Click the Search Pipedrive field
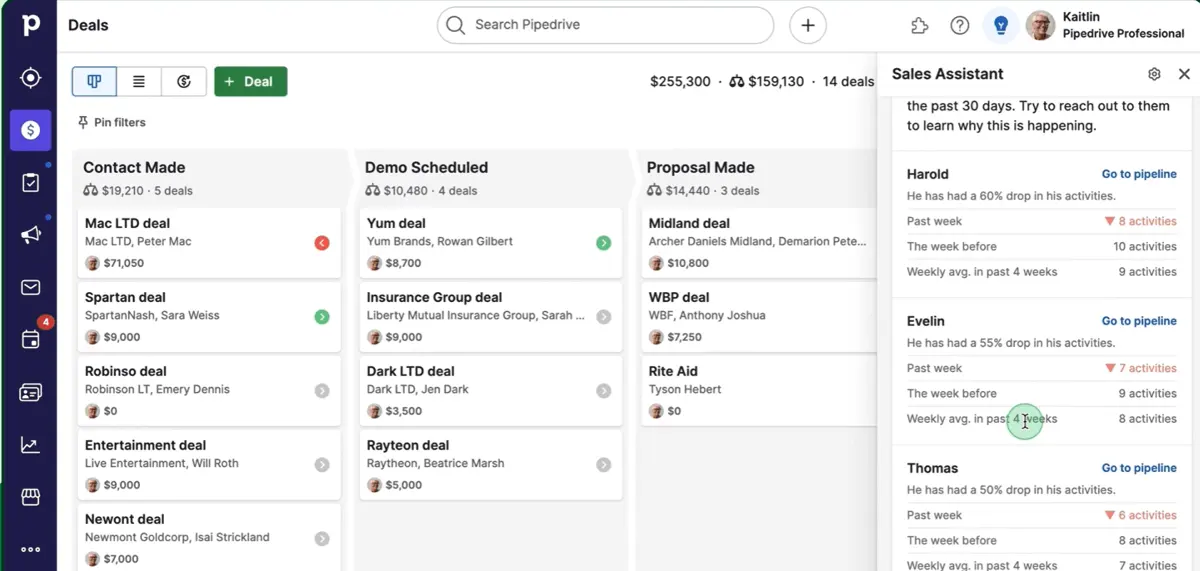This screenshot has height=571, width=1200. 605,25
